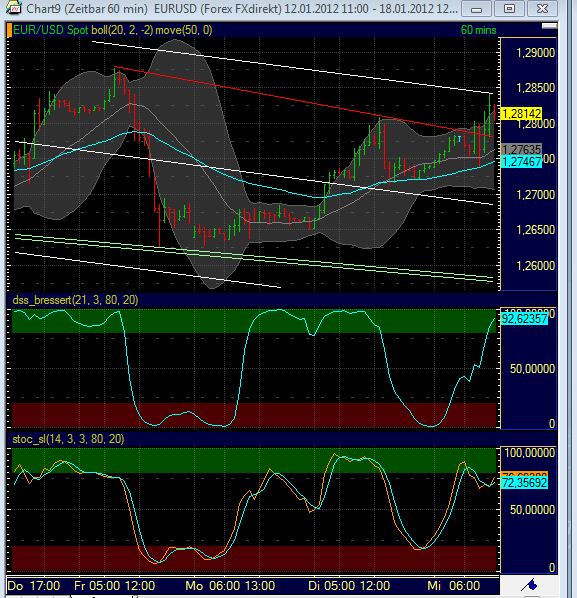Click the 1,29000 price axis label
The width and height of the screenshot is (577, 598).
(x=535, y=53)
